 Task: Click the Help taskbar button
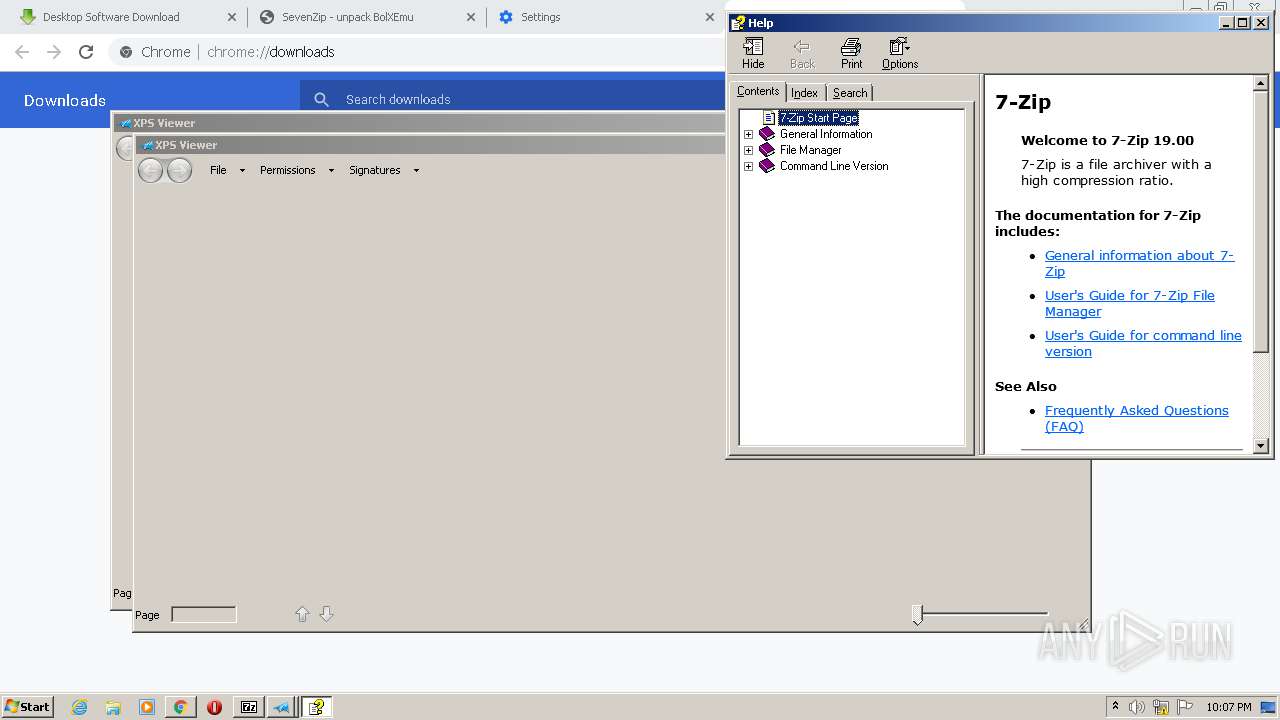[x=317, y=707]
